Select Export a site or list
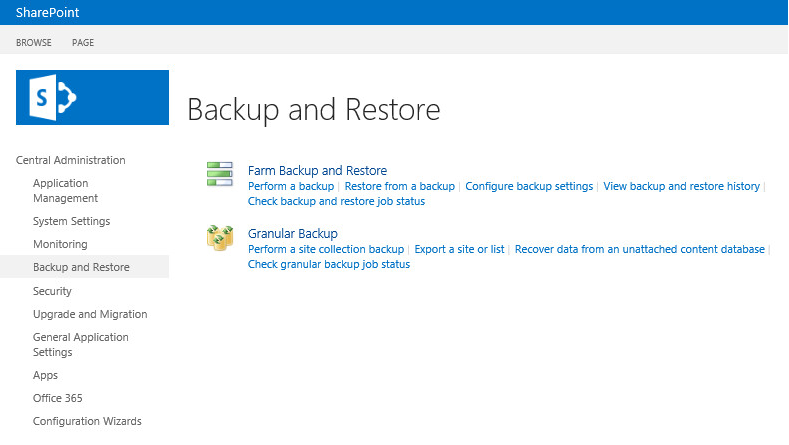The width and height of the screenshot is (789, 445). (459, 249)
